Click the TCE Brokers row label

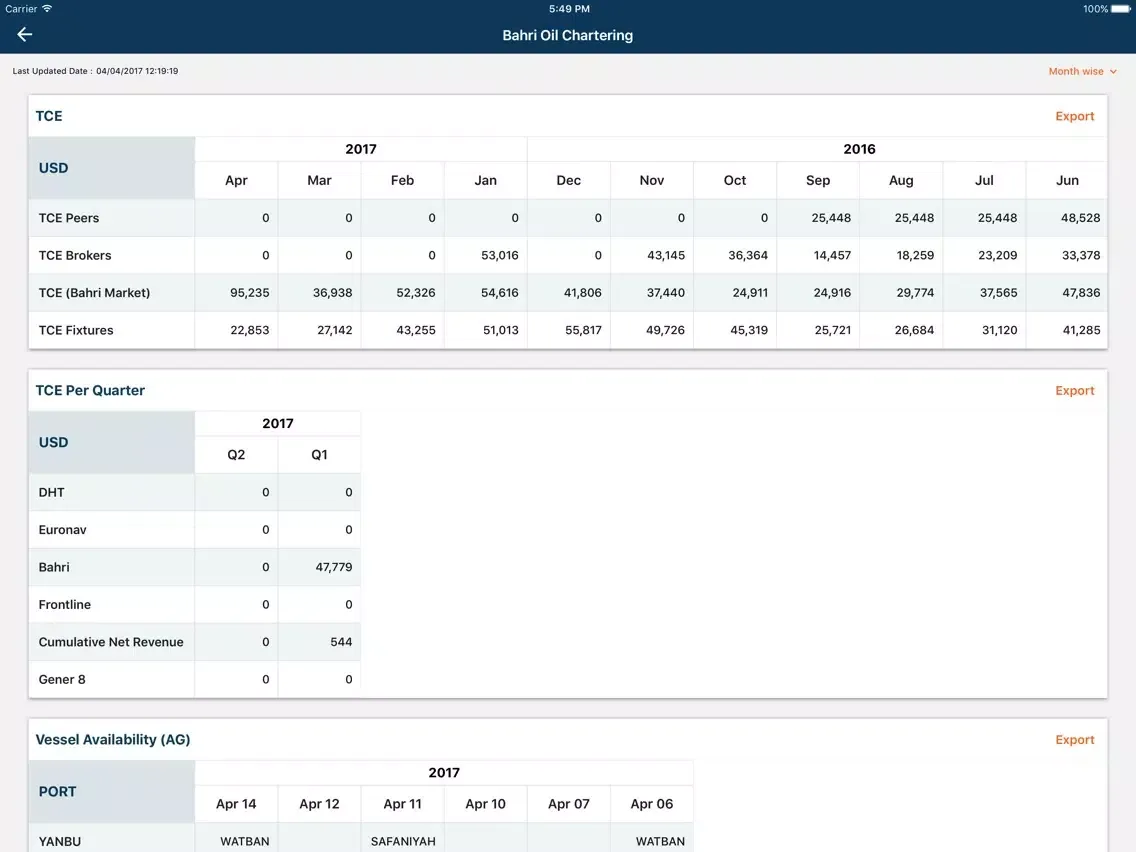pyautogui.click(x=75, y=256)
